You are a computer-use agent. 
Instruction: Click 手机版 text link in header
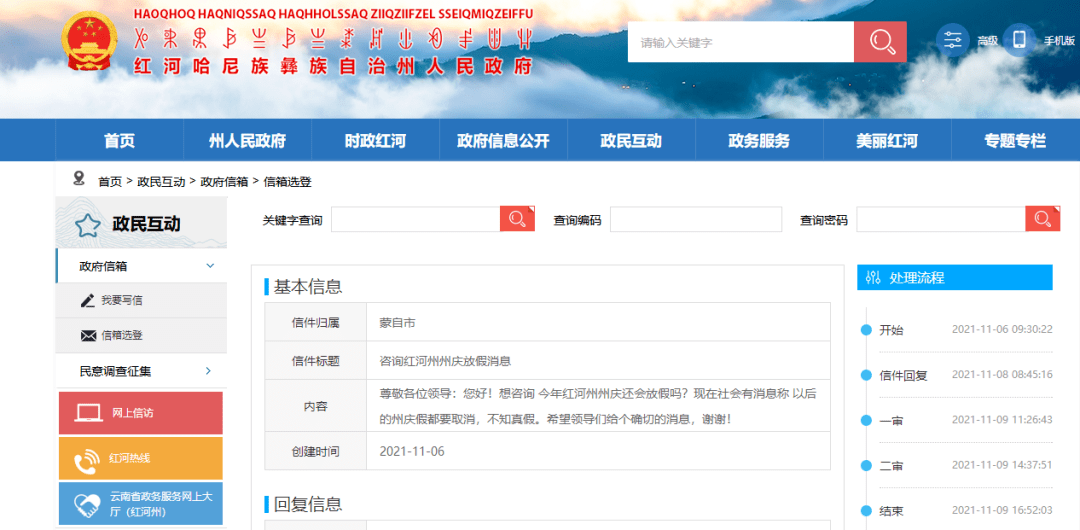tap(1059, 41)
